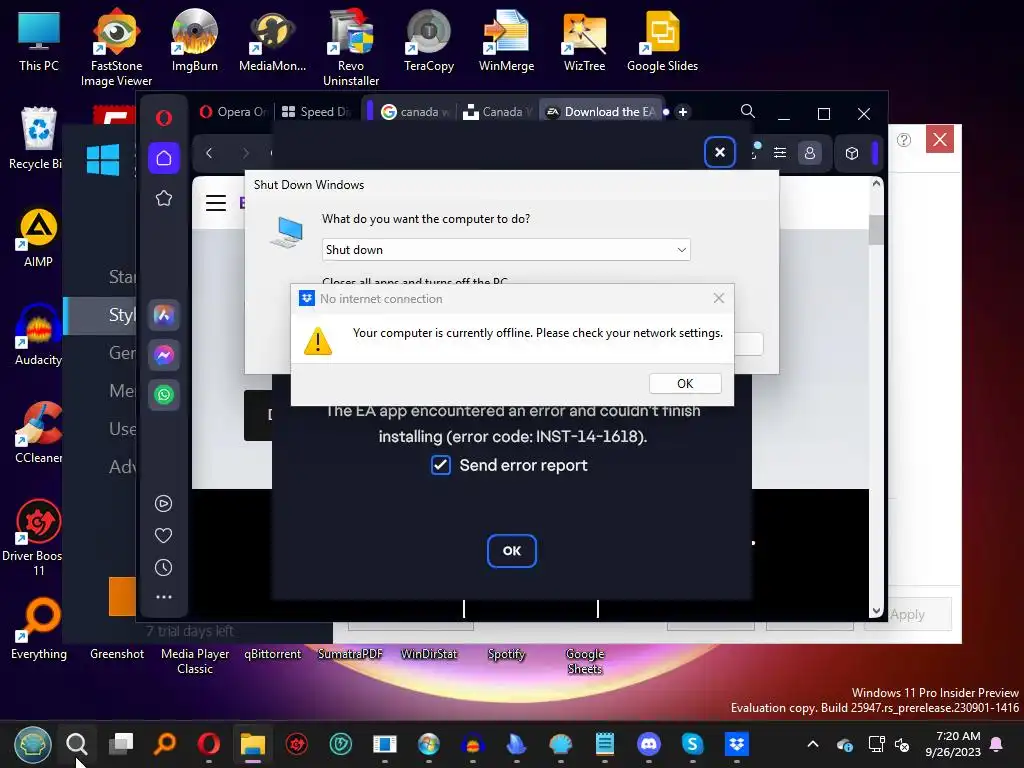The width and height of the screenshot is (1024, 768).
Task: Open Pinboards heart icon in Opera sidebar
Action: coord(163,536)
